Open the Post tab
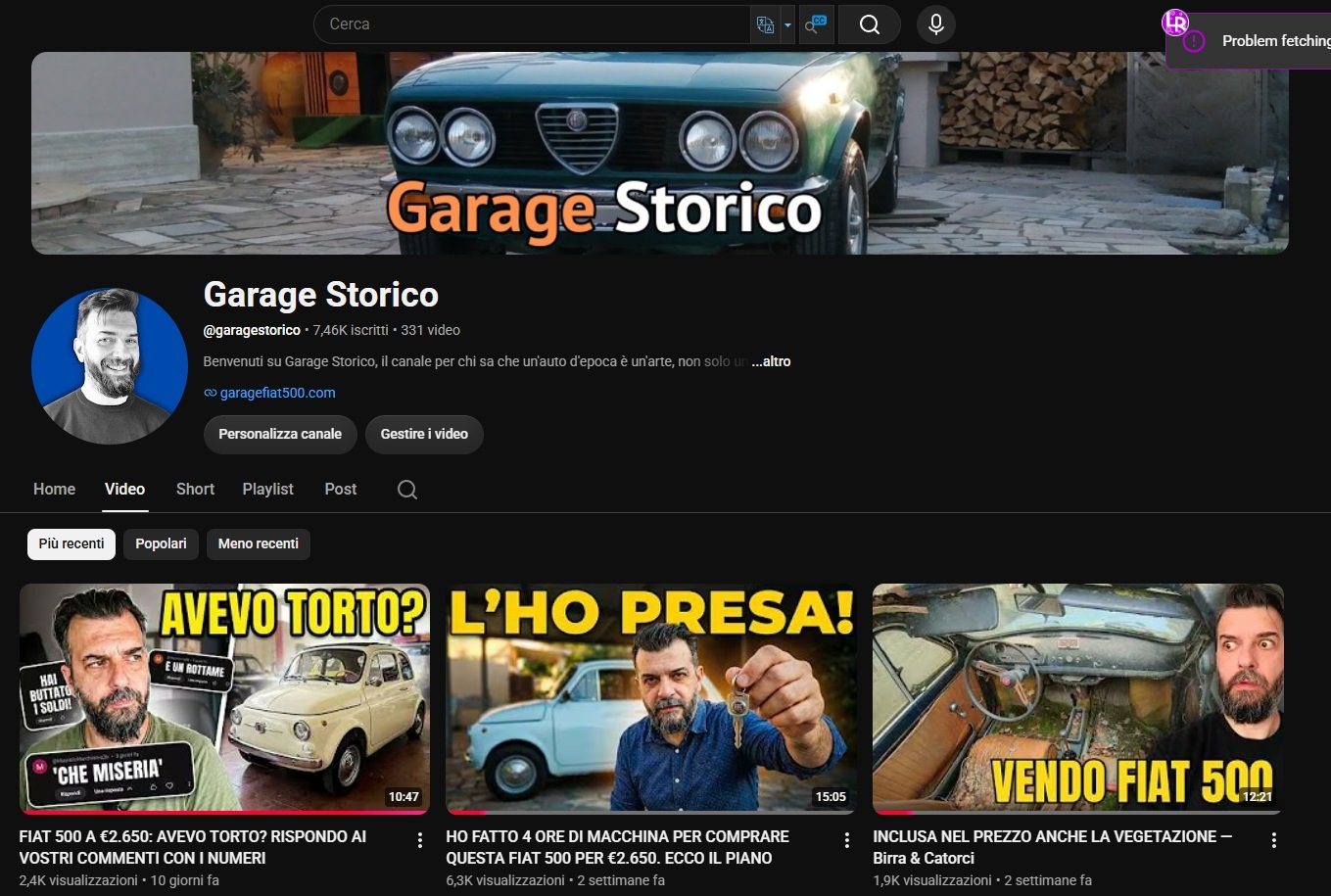This screenshot has width=1331, height=896. (341, 489)
